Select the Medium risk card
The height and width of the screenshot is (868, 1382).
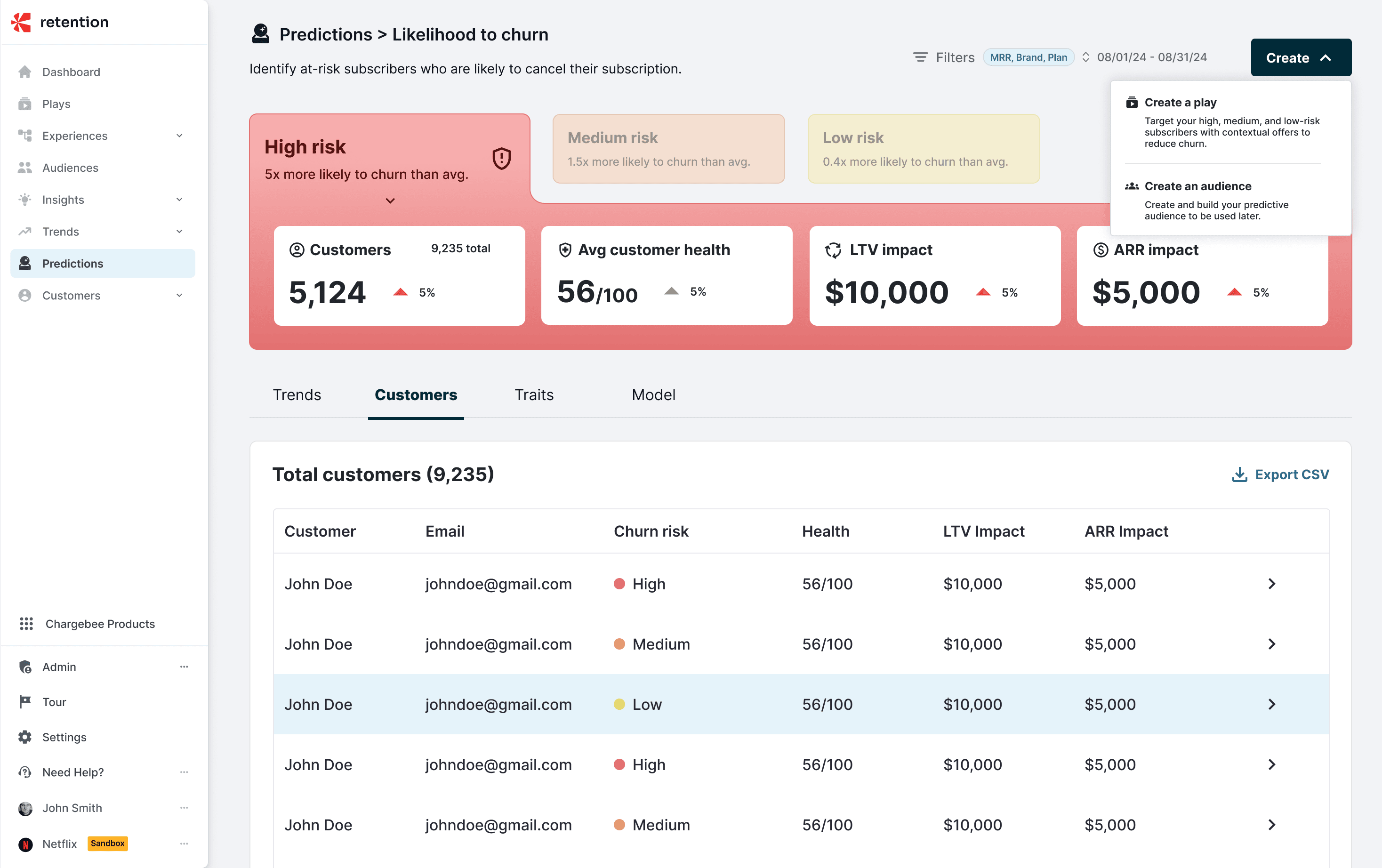coord(668,149)
